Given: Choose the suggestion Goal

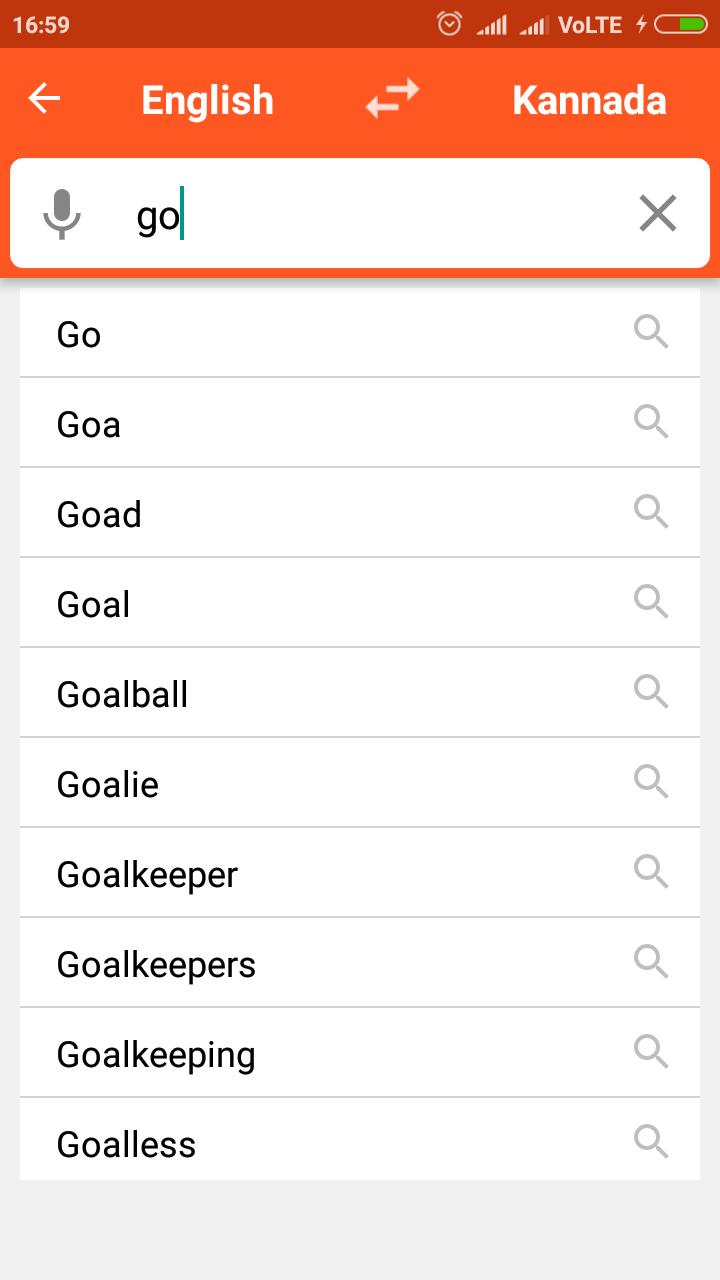Looking at the screenshot, I should tap(360, 603).
